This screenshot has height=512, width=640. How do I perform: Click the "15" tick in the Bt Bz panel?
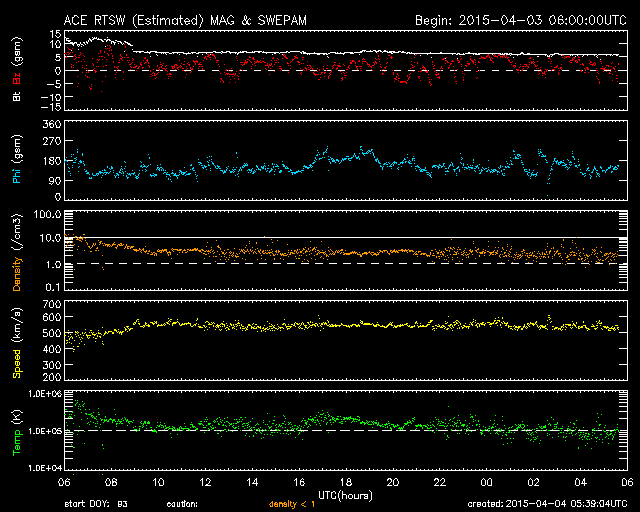pyautogui.click(x=56, y=34)
